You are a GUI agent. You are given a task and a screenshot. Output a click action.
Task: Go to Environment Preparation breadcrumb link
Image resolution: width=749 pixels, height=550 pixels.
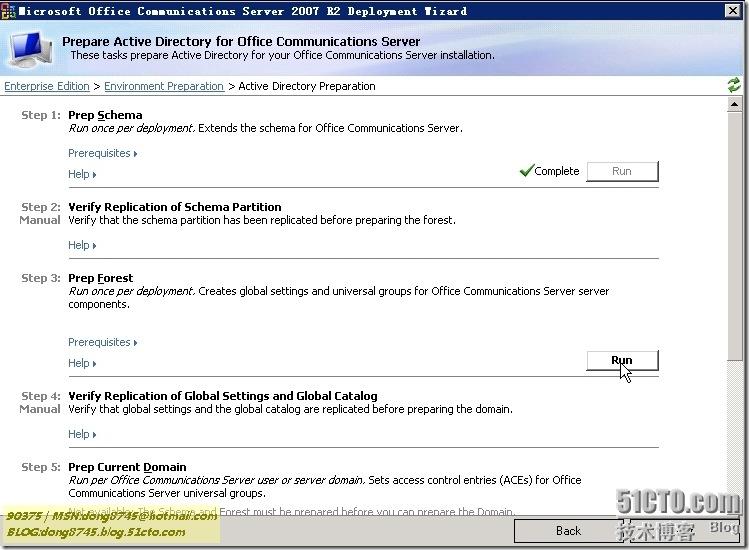coord(164,86)
